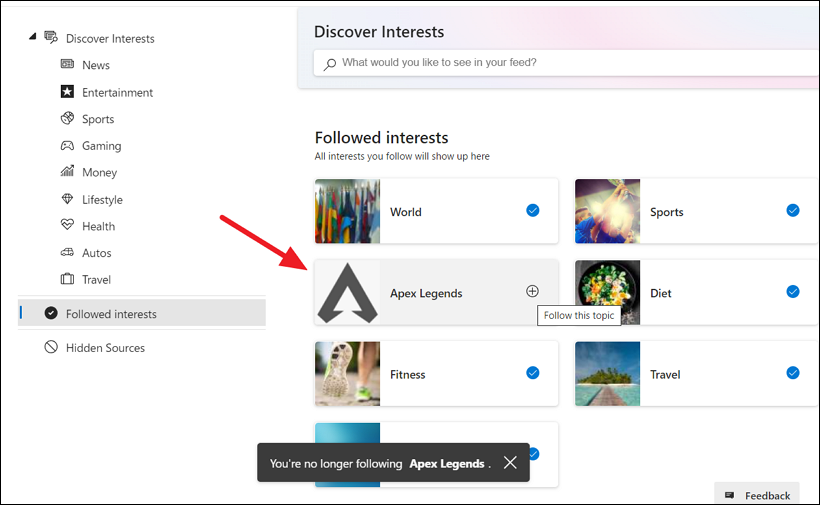
Task: Click the Feedback button
Action: pos(758,495)
